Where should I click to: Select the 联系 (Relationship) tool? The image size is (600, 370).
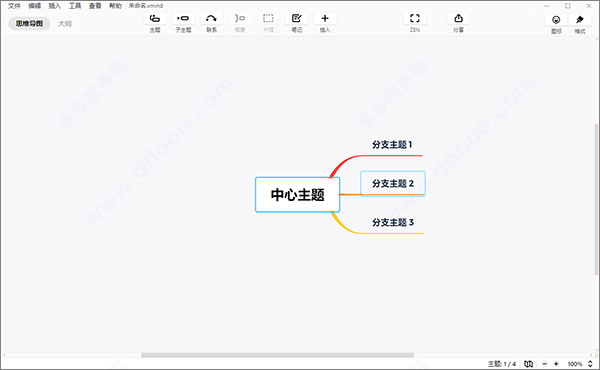(x=211, y=18)
